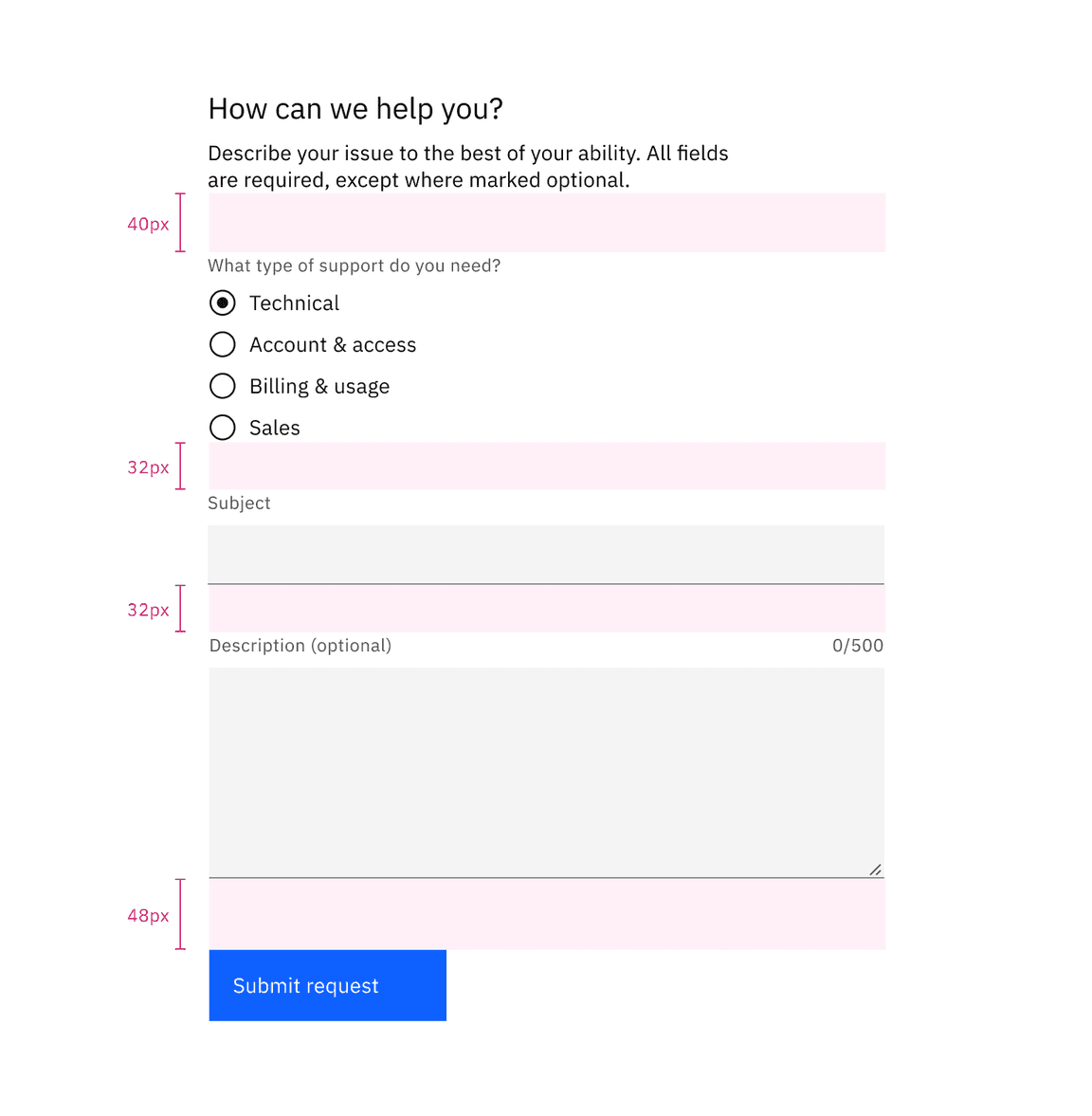Select the Technical radio button
The height and width of the screenshot is (1116, 1092).
point(222,302)
